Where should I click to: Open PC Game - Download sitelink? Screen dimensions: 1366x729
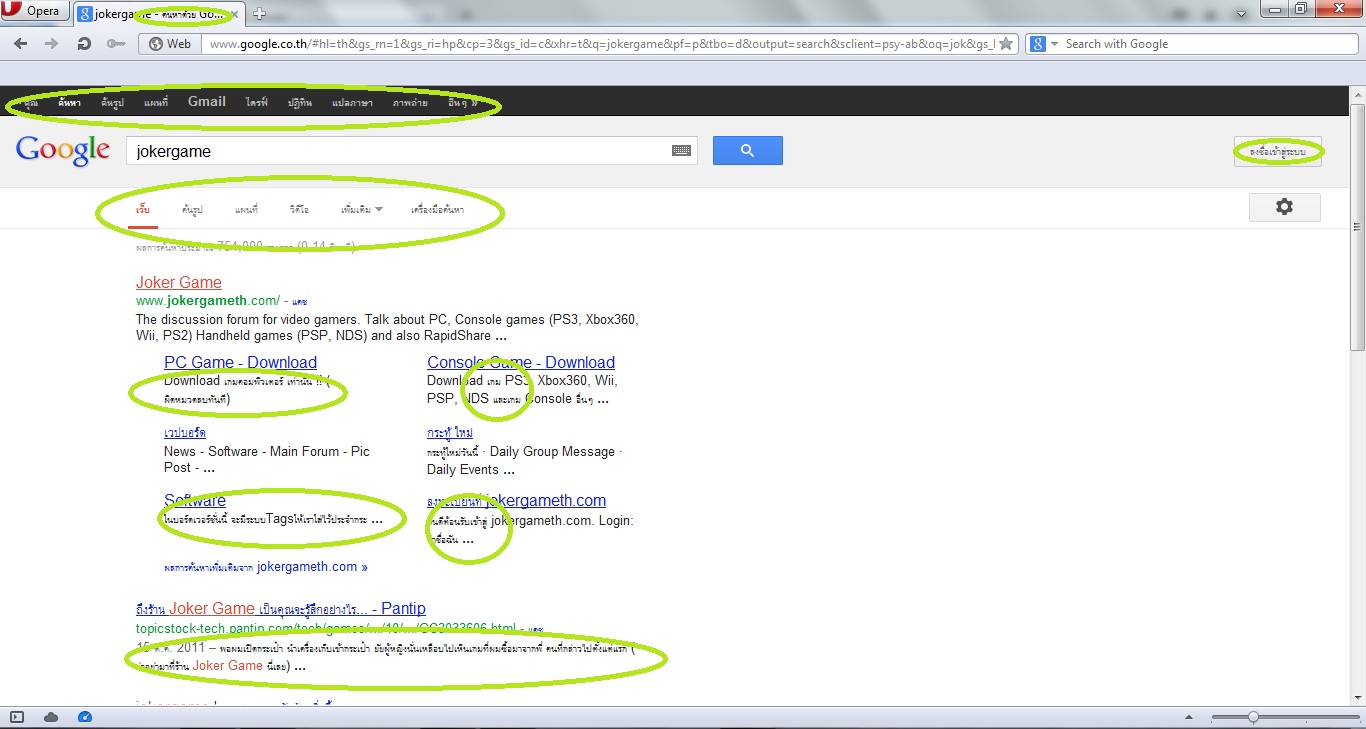coord(240,363)
